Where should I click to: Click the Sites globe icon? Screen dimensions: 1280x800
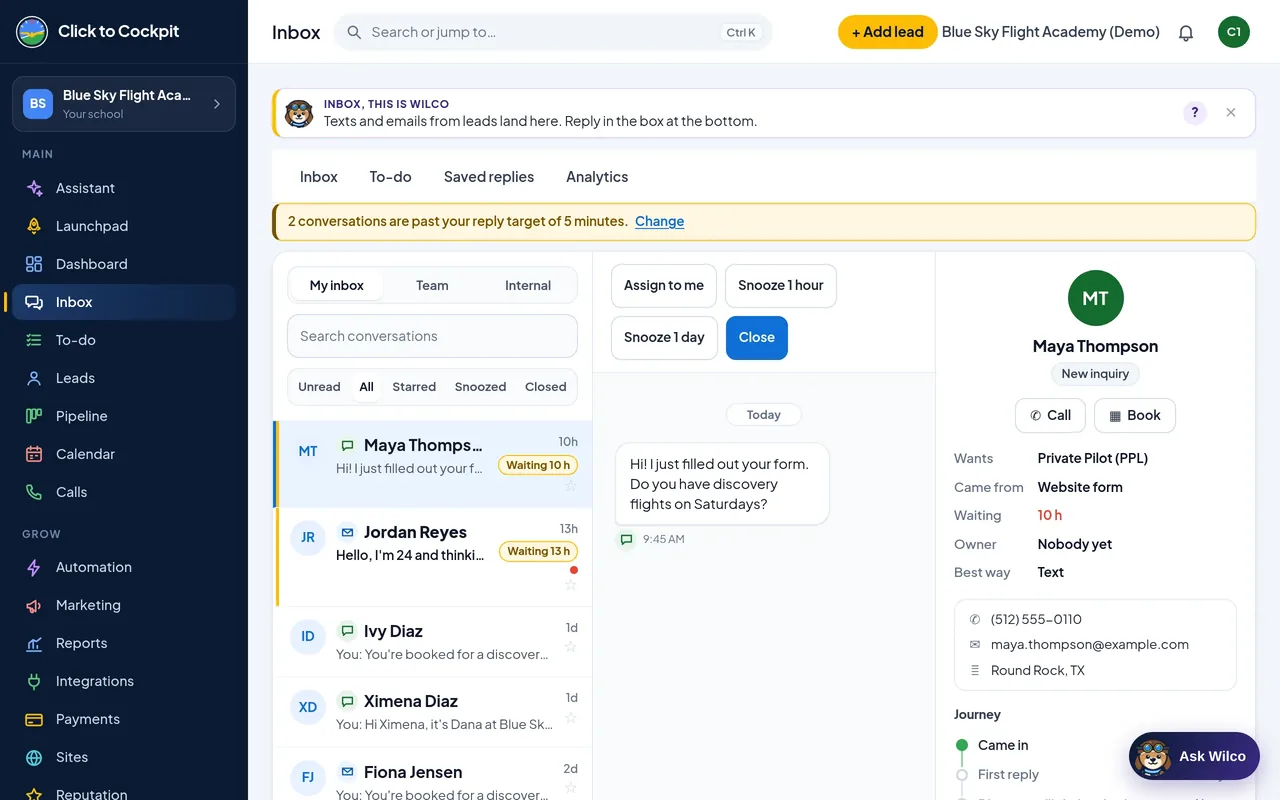[x=34, y=757]
